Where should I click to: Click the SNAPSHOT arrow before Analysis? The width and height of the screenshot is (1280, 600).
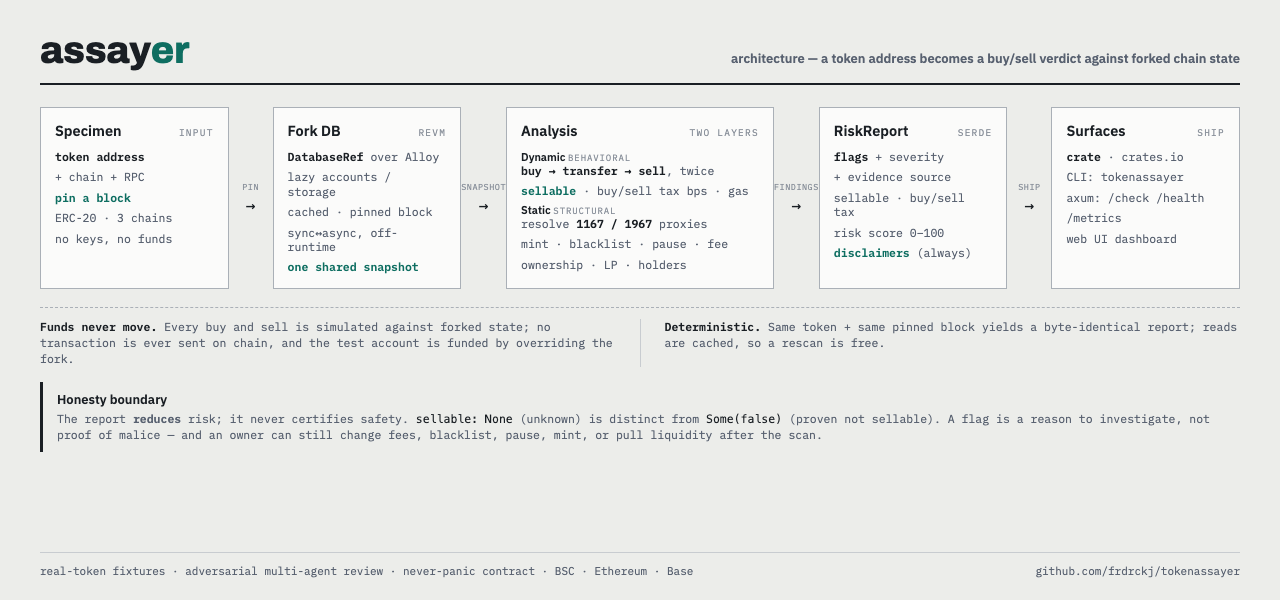point(483,206)
